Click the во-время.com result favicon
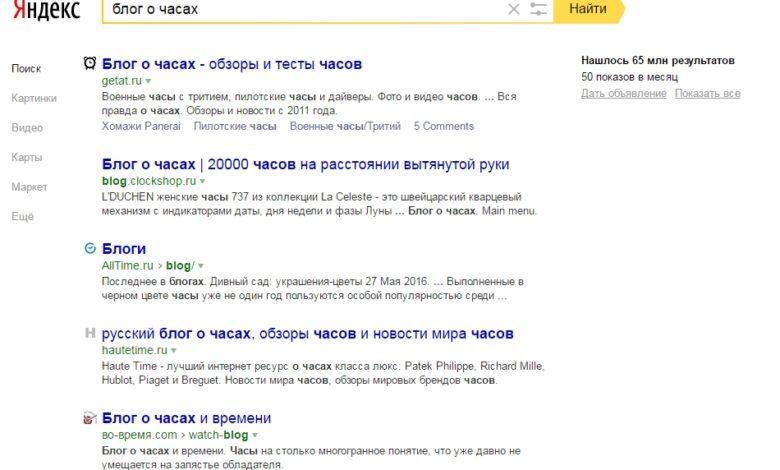The height and width of the screenshot is (470, 780). [x=90, y=418]
